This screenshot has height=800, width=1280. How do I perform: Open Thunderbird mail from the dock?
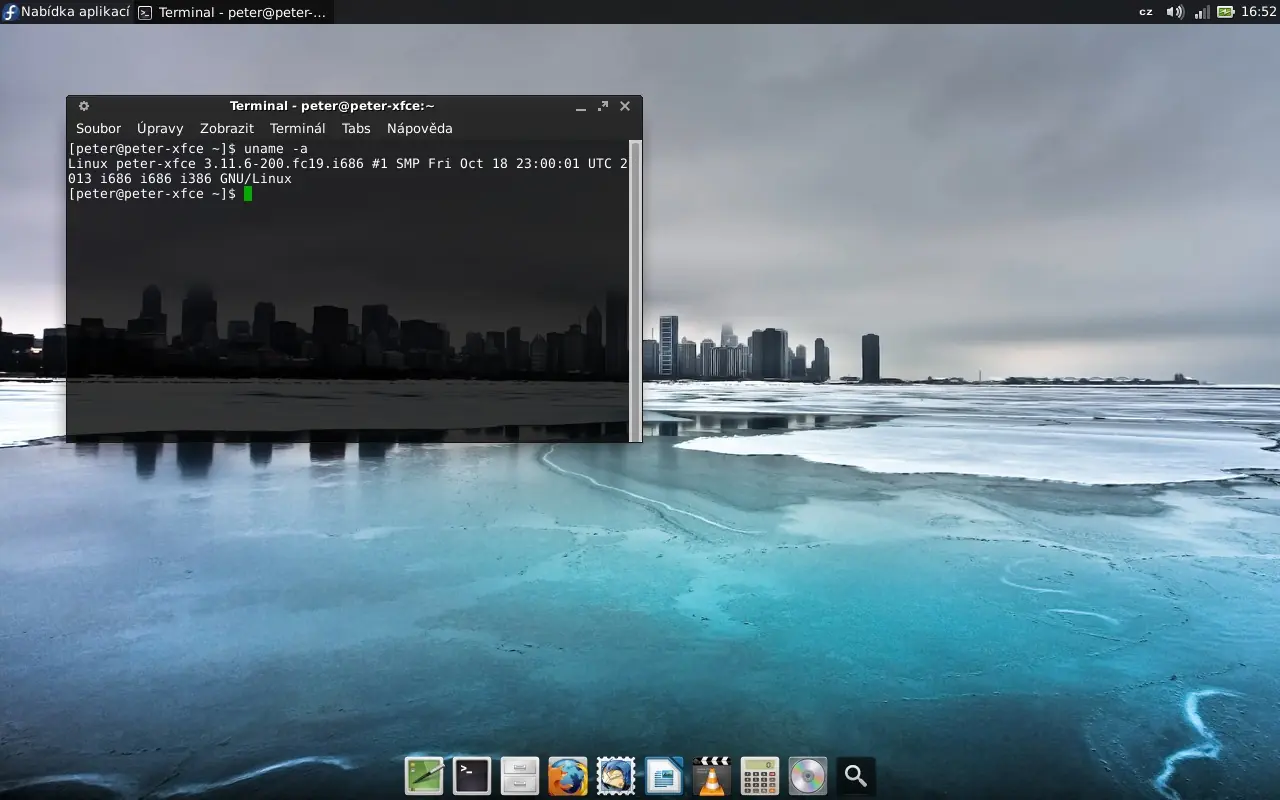(616, 776)
